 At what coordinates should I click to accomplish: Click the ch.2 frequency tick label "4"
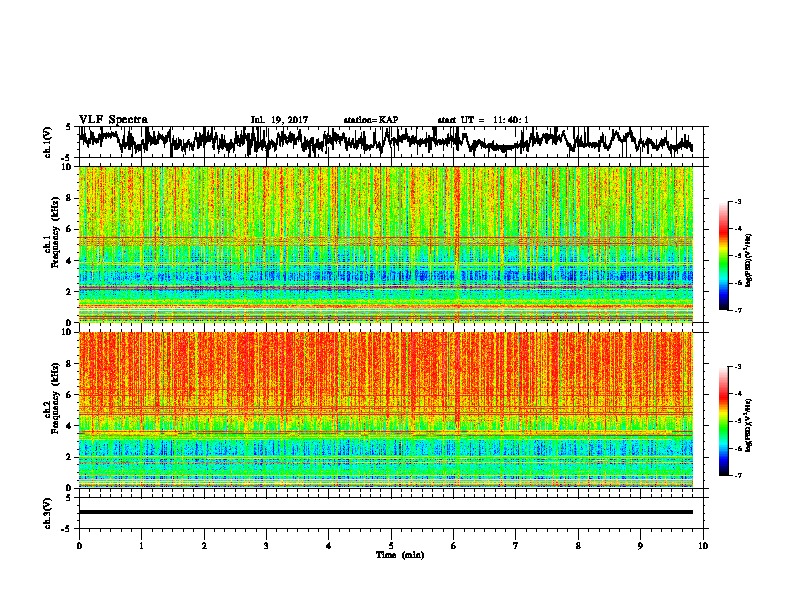[x=70, y=426]
